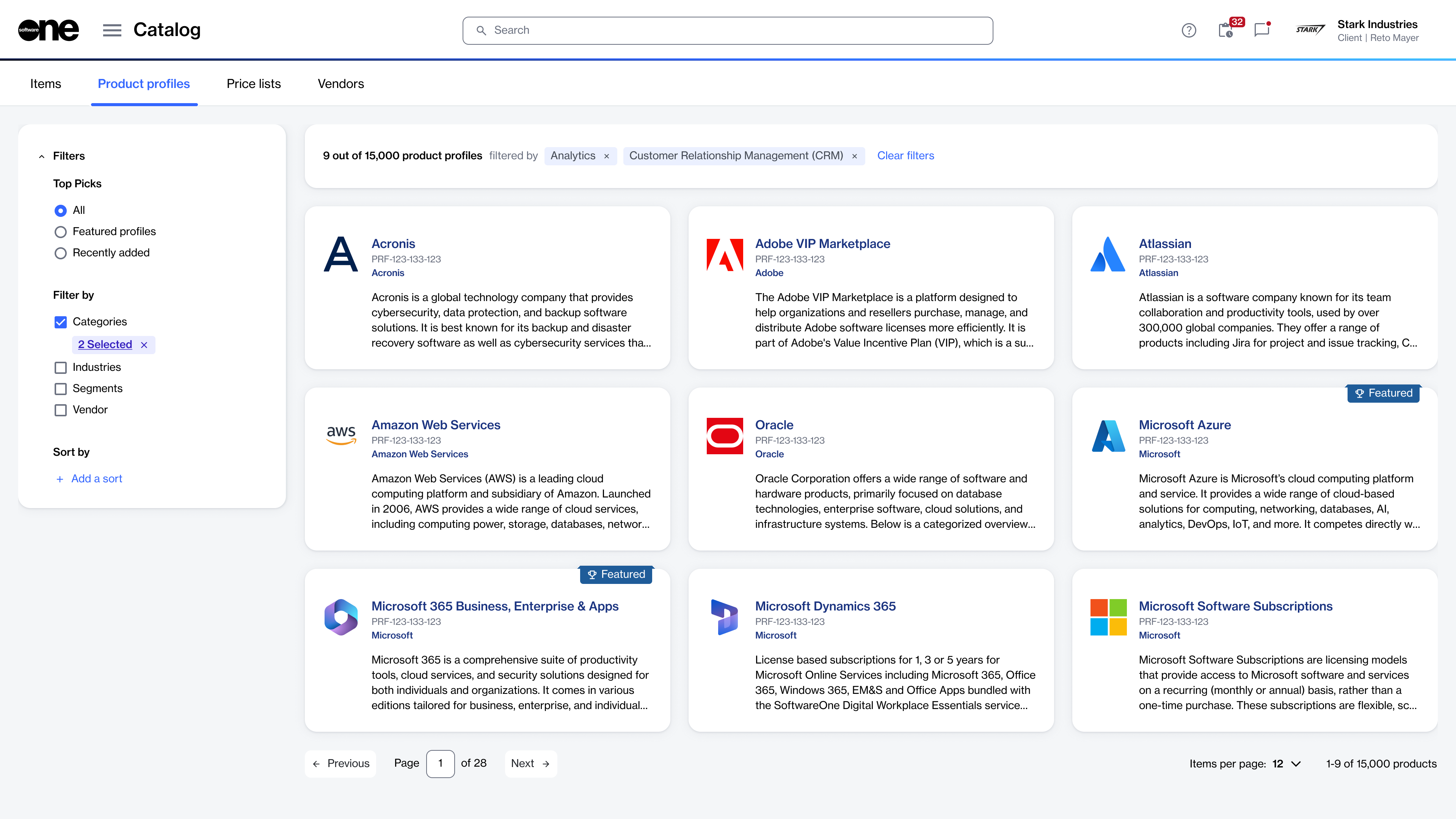Switch to the Vendors tab
Image resolution: width=1456 pixels, height=819 pixels.
(340, 84)
